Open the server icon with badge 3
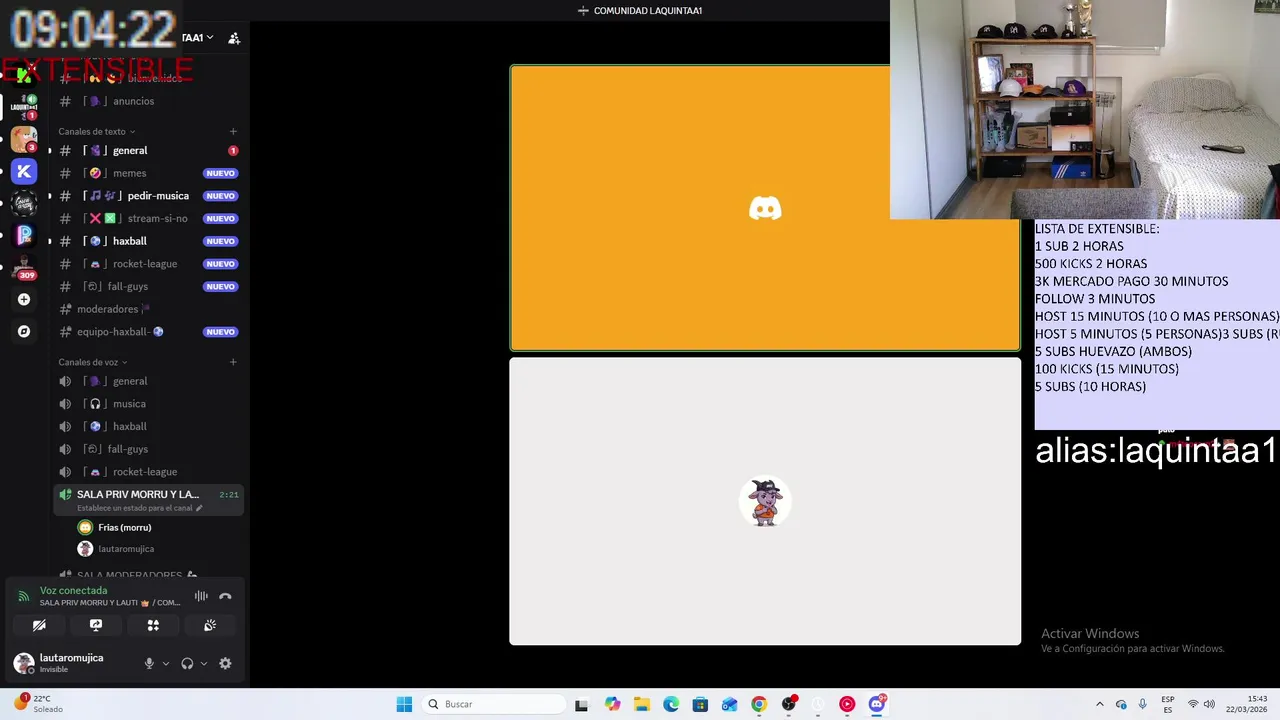 click(24, 139)
